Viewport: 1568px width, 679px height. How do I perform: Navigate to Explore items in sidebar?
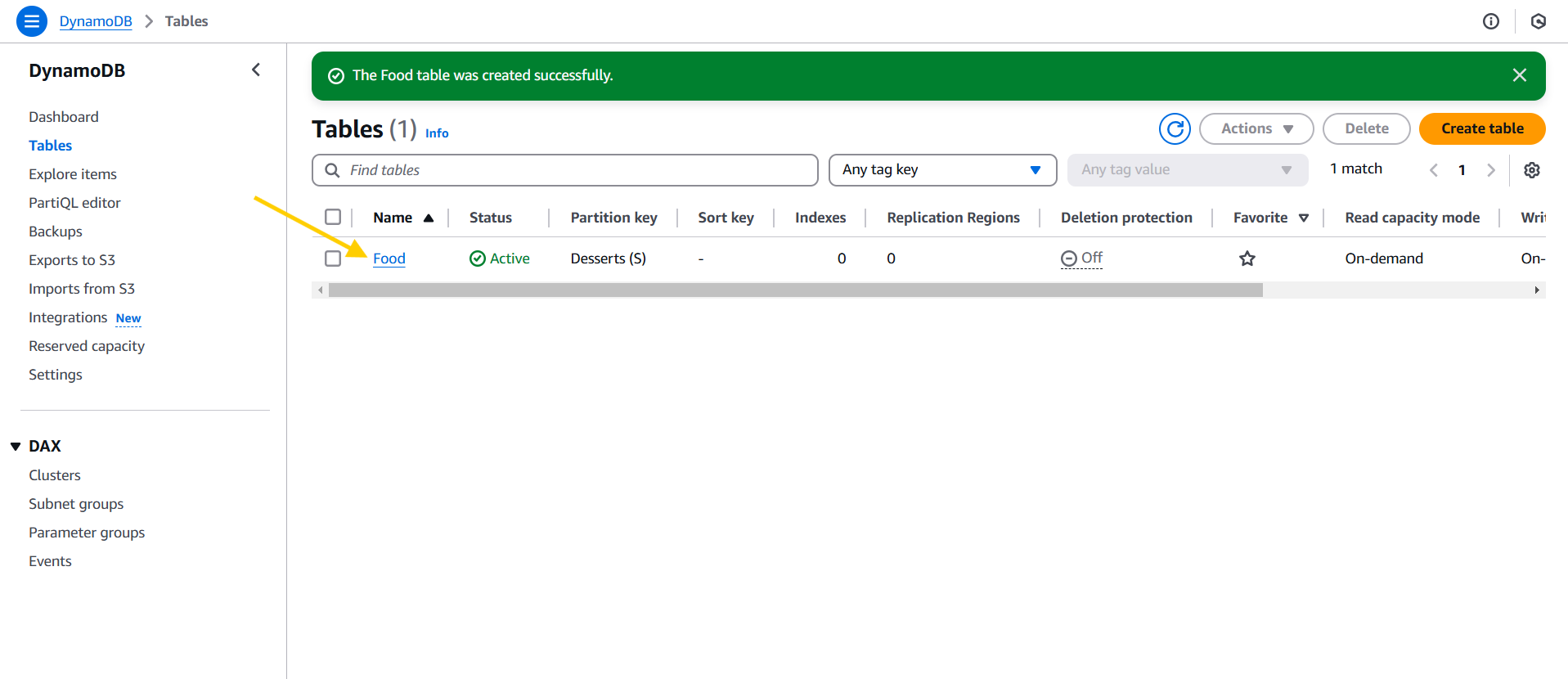[x=73, y=174]
